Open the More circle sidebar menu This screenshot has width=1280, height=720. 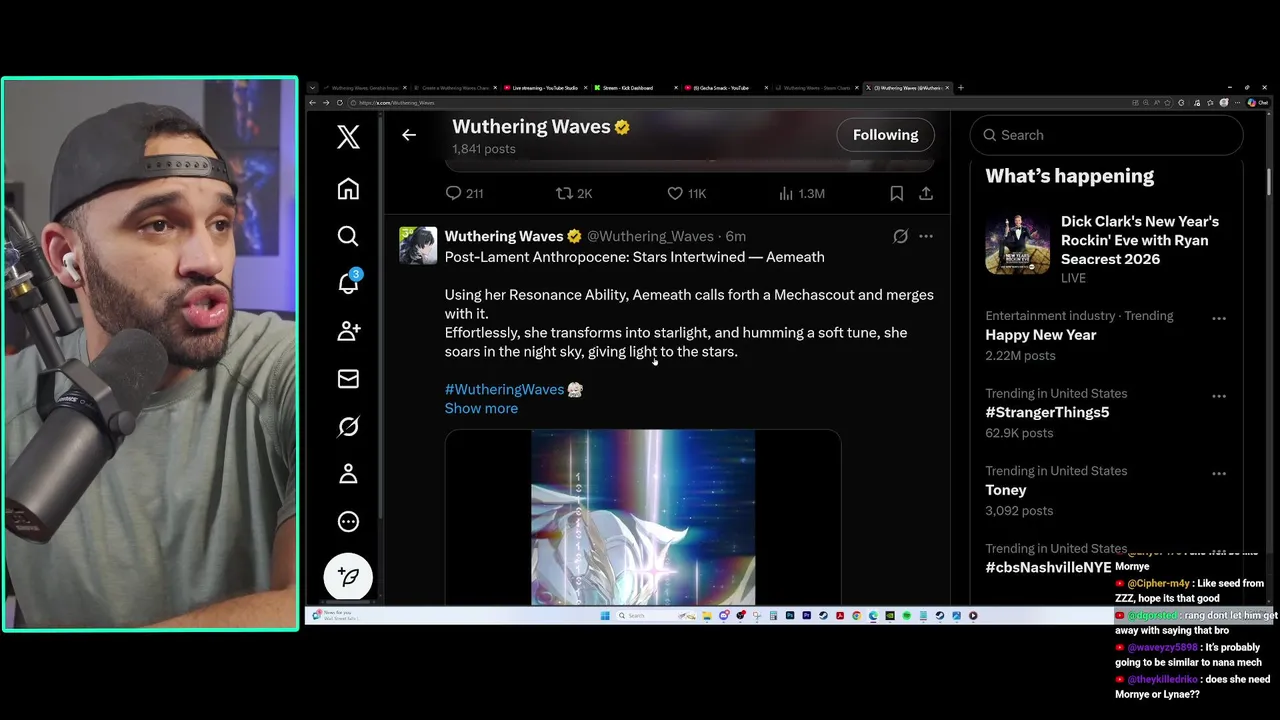click(348, 521)
